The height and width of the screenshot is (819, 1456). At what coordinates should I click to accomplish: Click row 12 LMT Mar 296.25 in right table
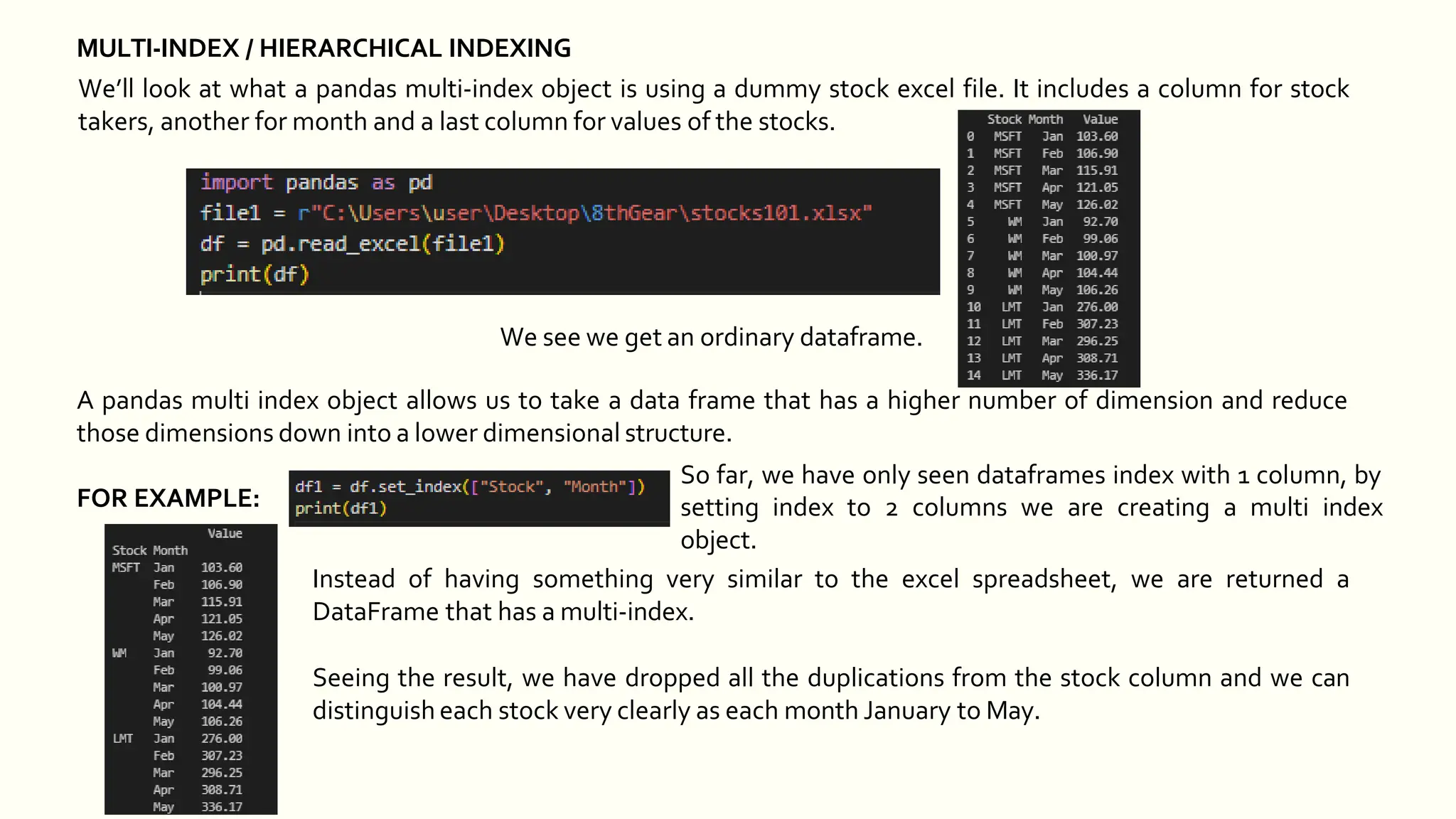(x=1042, y=341)
